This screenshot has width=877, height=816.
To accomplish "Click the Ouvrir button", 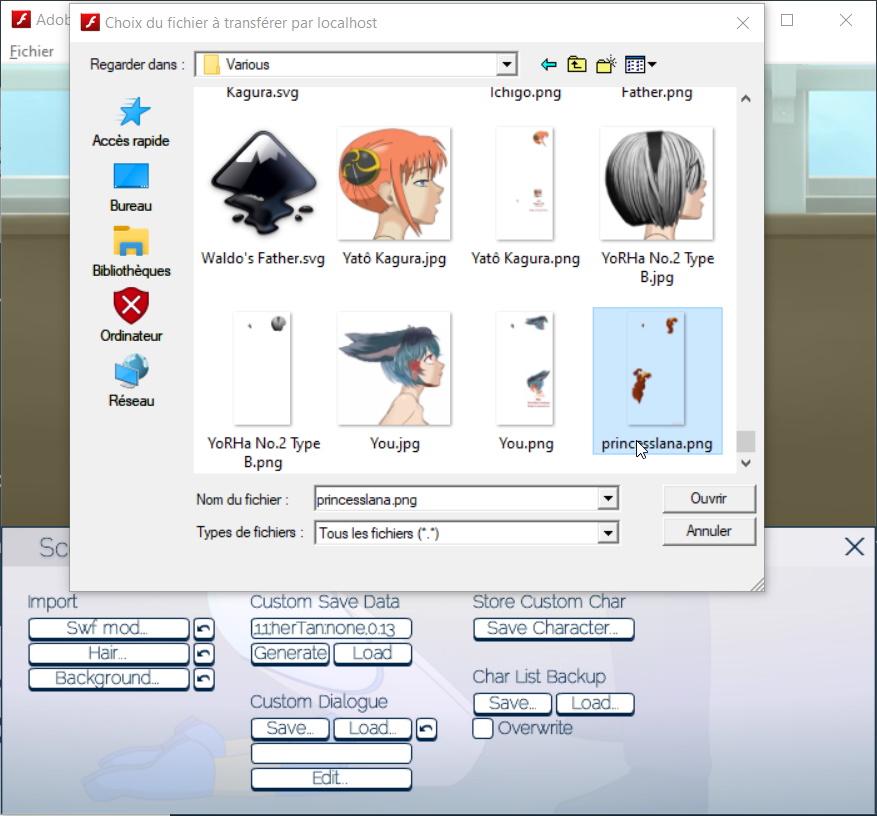I will (x=708, y=498).
